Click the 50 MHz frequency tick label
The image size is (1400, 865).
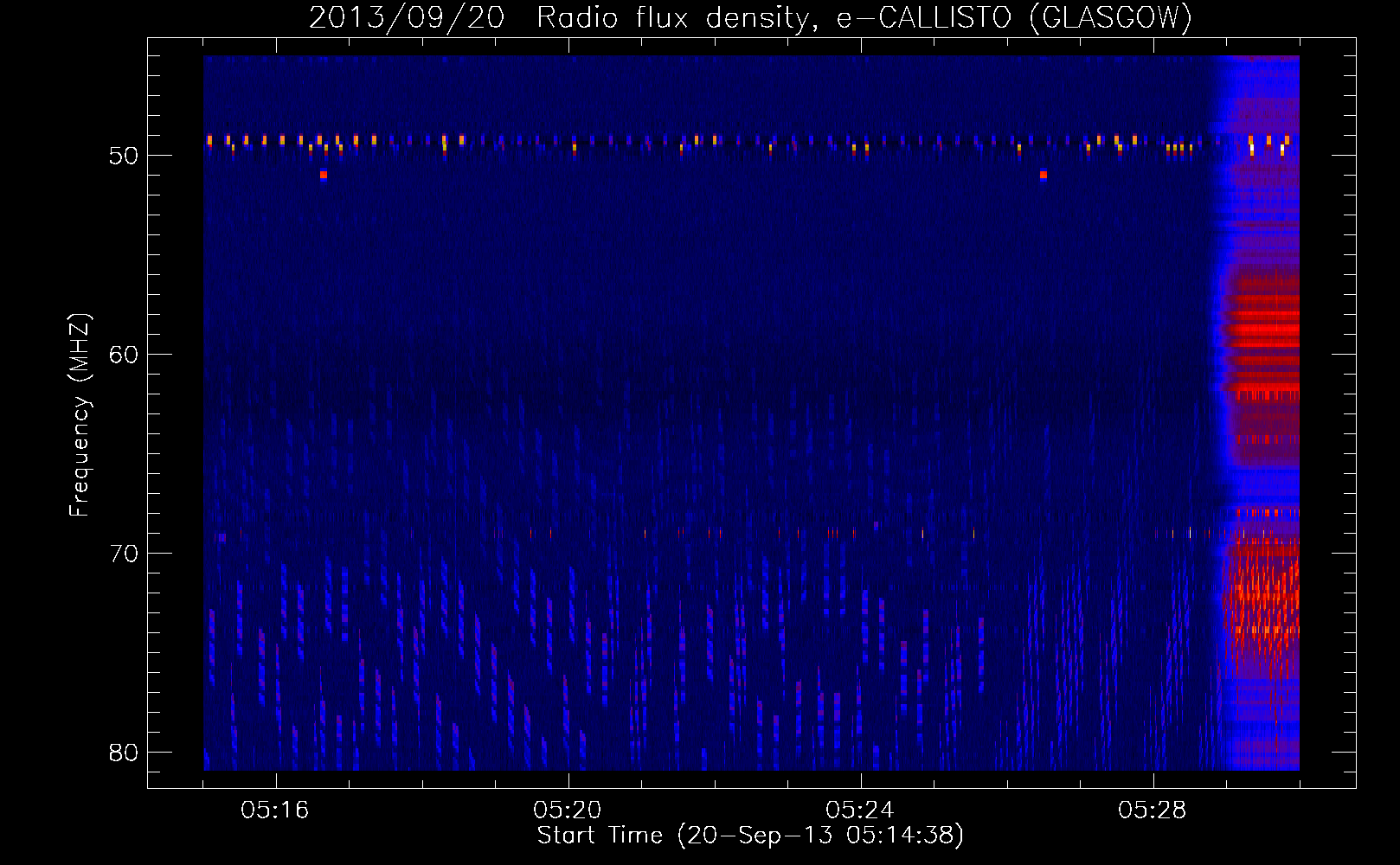click(124, 156)
